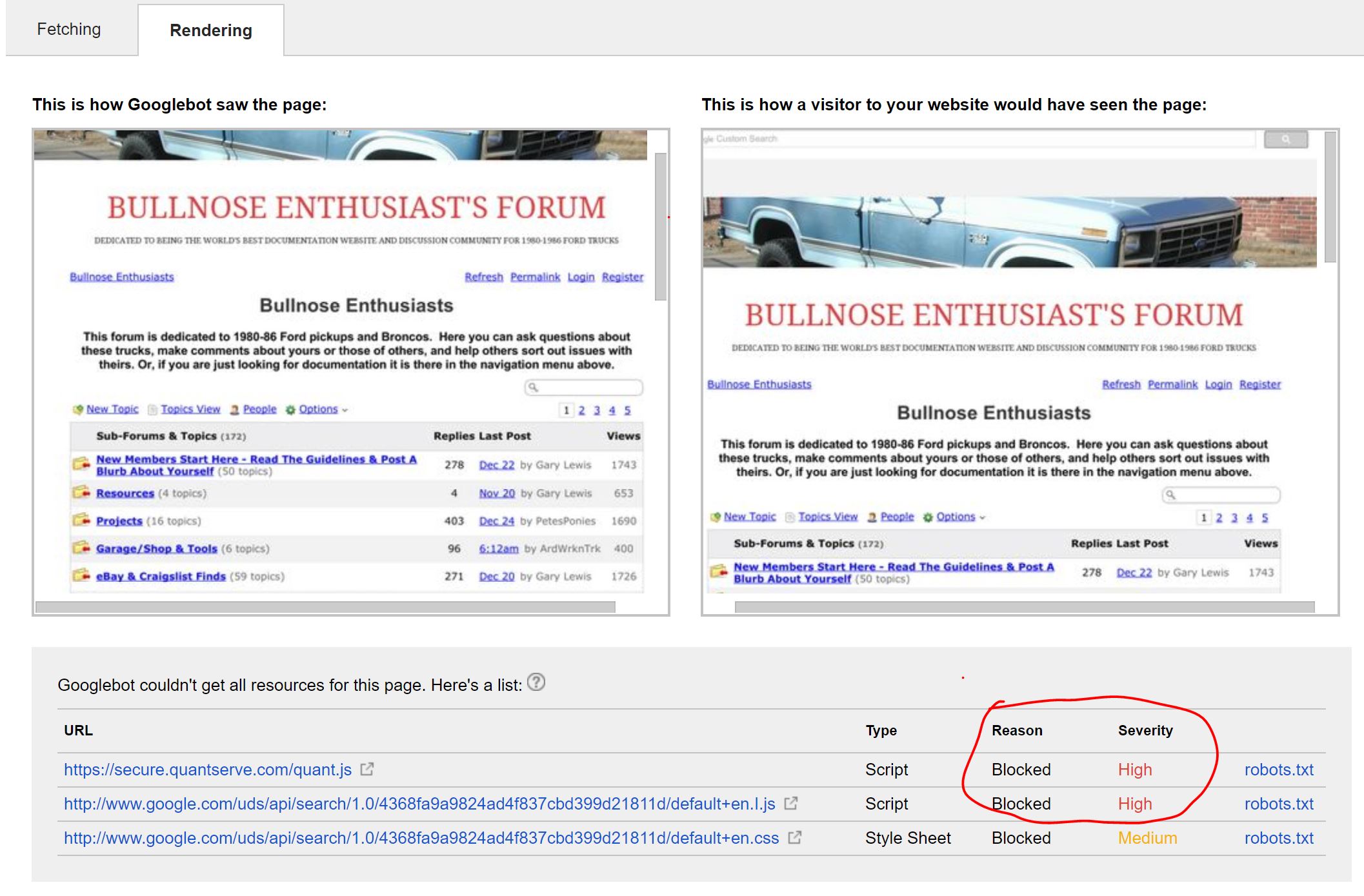Click eBay & Craigslist Finds folder icon
1364x896 pixels.
pyautogui.click(x=81, y=575)
